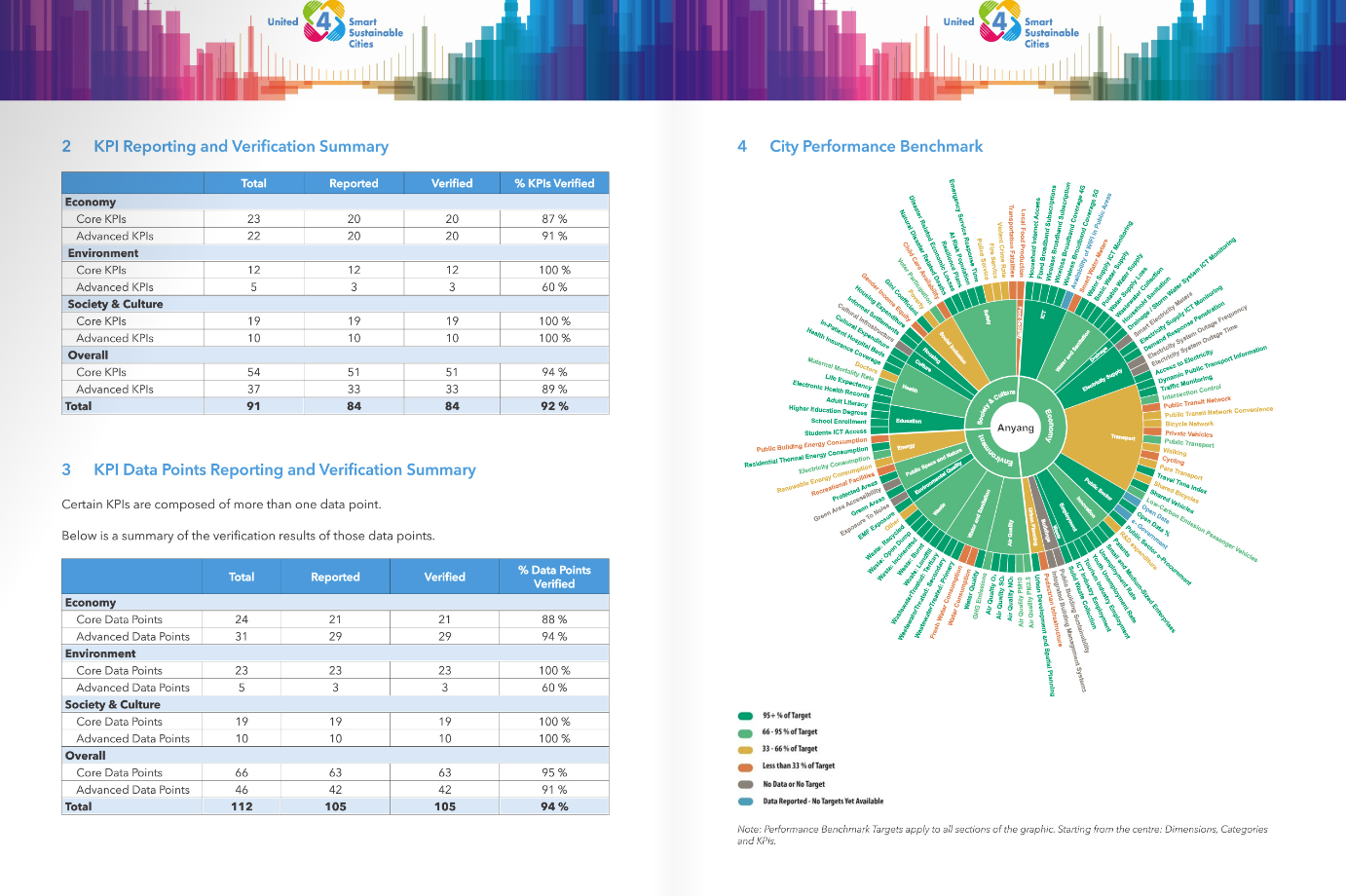Click the '31' Economy Advanced Data Points total
Screen dimensions: 1346x896
click(242, 636)
